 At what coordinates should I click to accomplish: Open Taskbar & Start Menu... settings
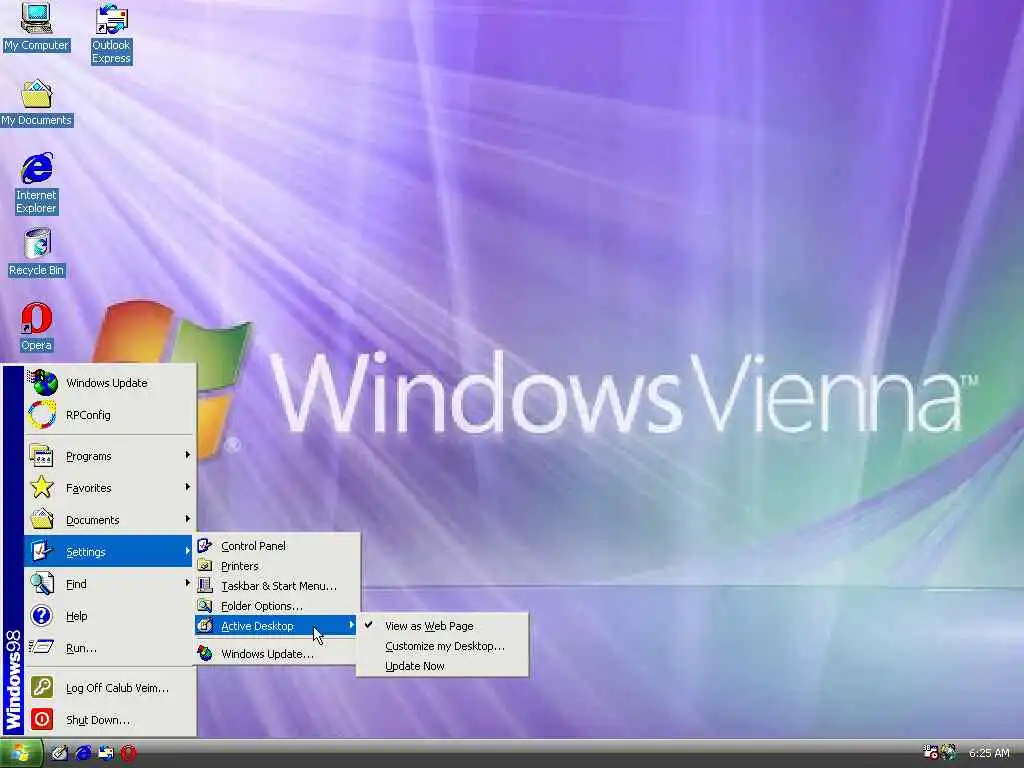(277, 586)
